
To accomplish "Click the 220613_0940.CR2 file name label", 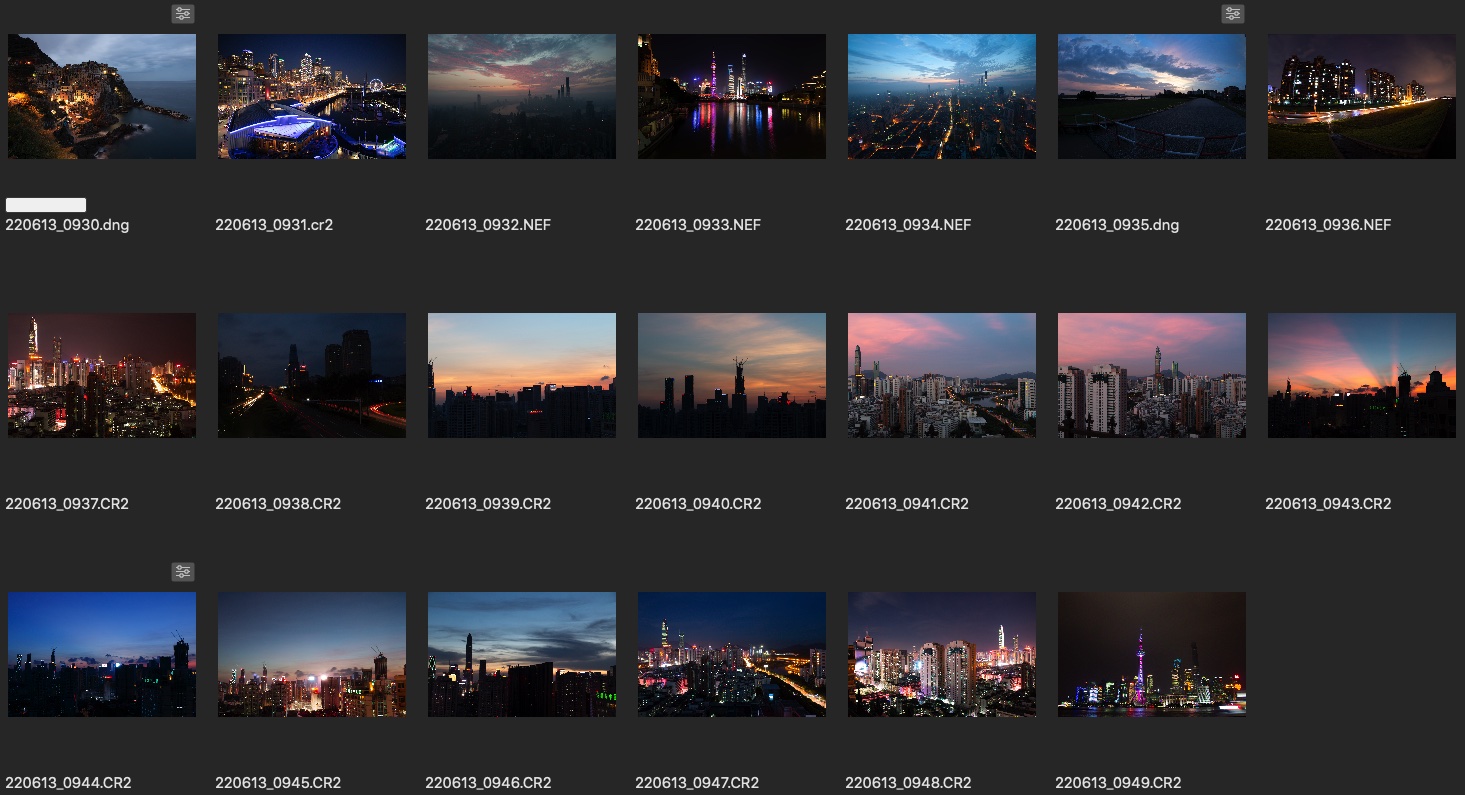I will [x=698, y=504].
